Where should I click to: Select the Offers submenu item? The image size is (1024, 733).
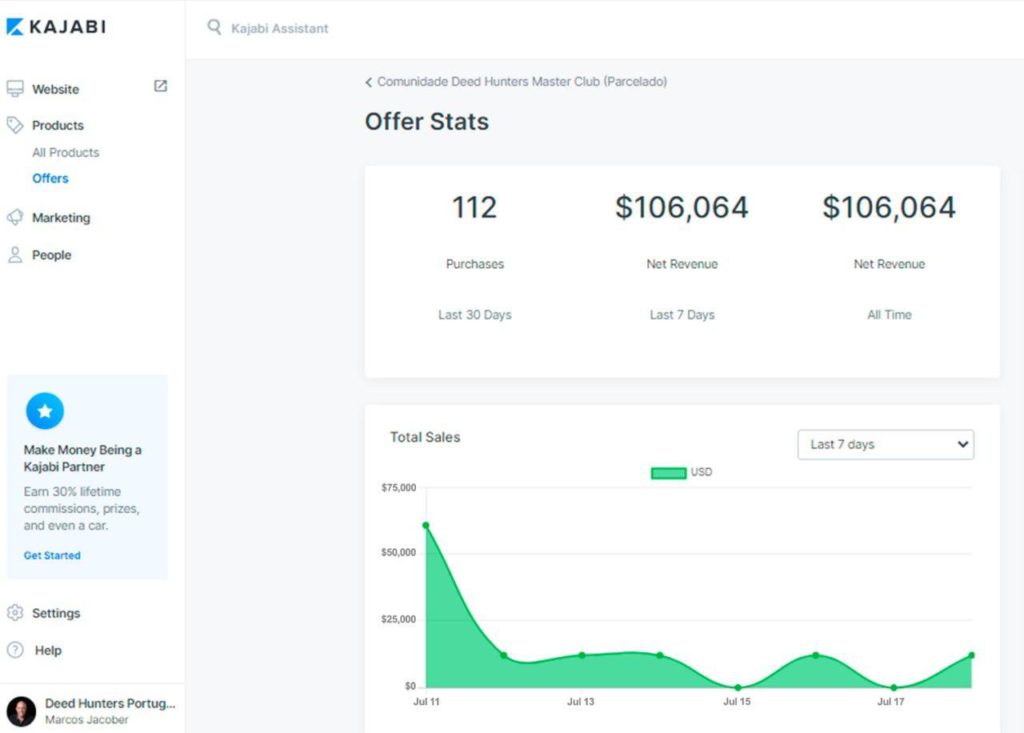[x=50, y=178]
